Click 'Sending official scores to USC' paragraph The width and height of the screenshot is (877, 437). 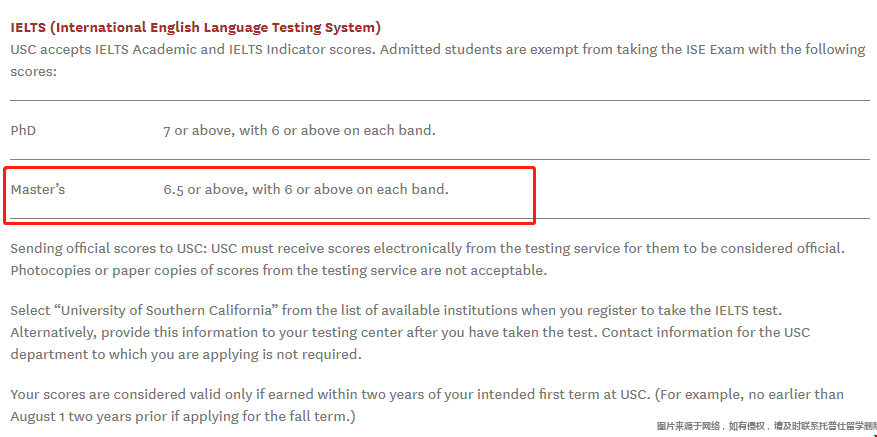(x=428, y=260)
